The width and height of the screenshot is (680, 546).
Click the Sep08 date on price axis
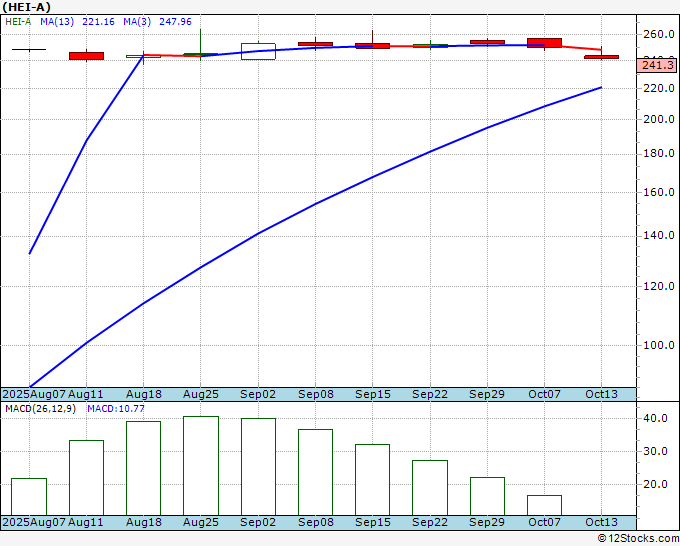click(x=315, y=394)
